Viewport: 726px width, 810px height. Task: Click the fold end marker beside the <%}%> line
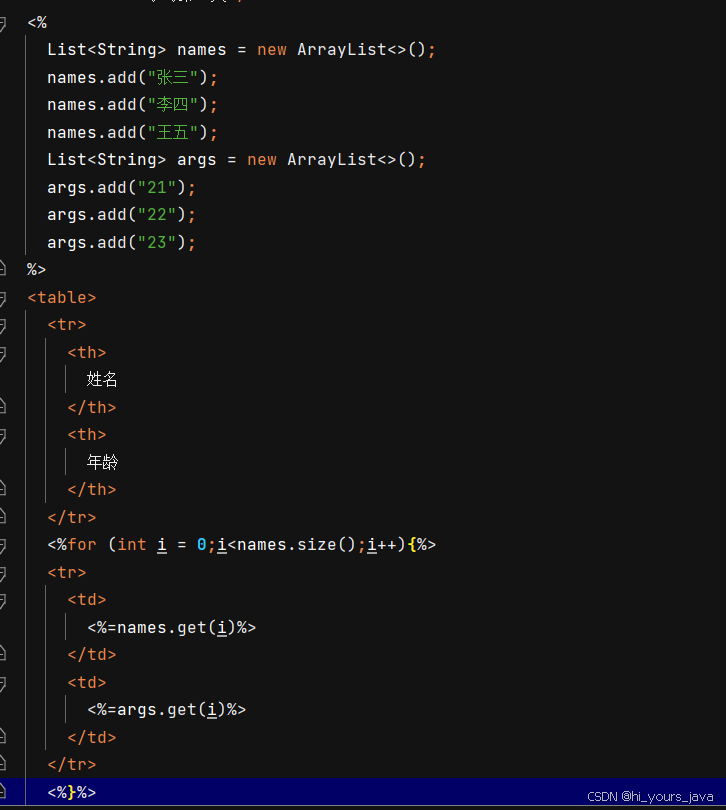click(x=3, y=790)
